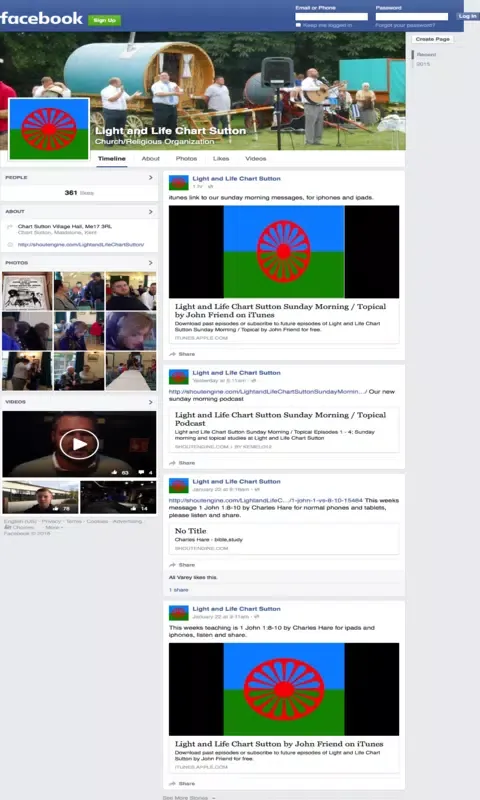This screenshot has width=480, height=800.
Task: Click the Cookies link in the footer
Action: [97, 521]
